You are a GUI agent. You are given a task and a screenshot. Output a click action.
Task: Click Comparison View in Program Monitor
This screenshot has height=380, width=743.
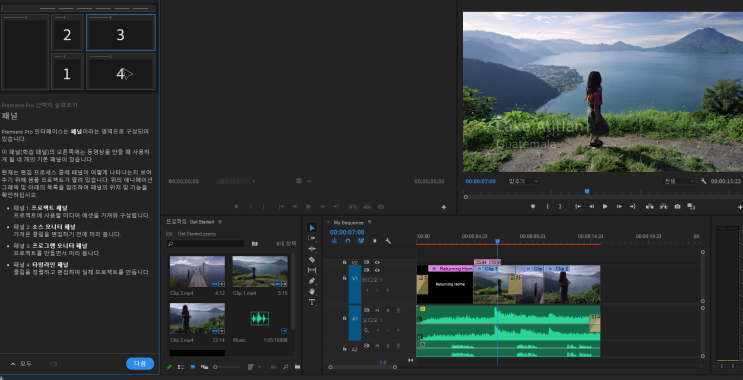pyautogui.click(x=691, y=207)
